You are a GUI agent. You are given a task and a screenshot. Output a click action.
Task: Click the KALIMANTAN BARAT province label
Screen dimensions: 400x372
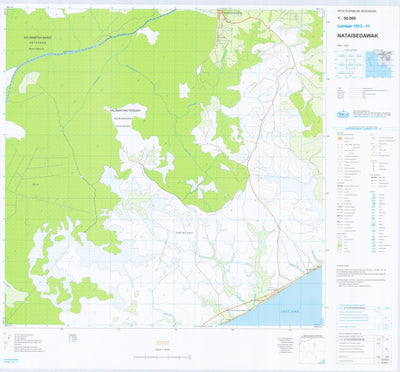[x=38, y=38]
